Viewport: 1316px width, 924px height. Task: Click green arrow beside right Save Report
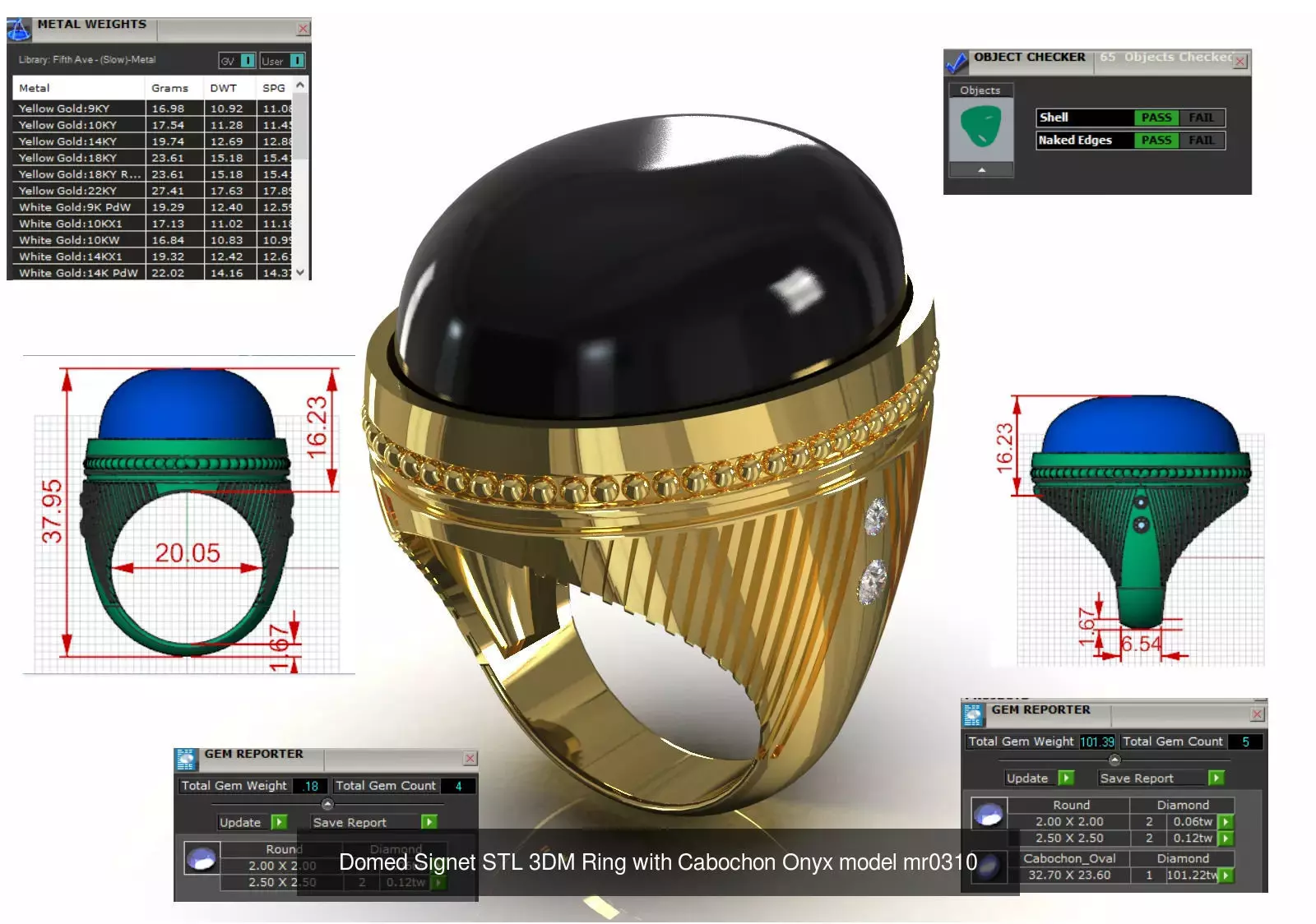pos(1216,778)
